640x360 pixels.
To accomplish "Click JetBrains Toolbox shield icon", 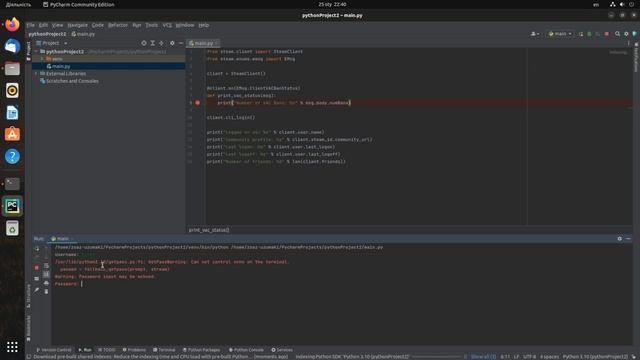I will pos(635,34).
